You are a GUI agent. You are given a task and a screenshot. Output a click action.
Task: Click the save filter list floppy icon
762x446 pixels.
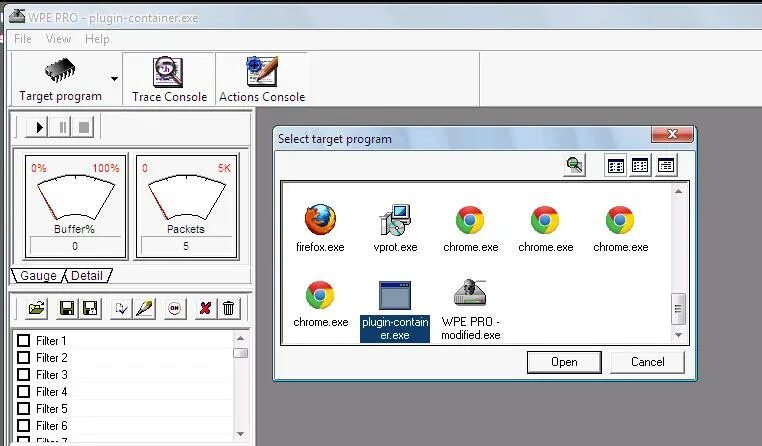click(67, 309)
